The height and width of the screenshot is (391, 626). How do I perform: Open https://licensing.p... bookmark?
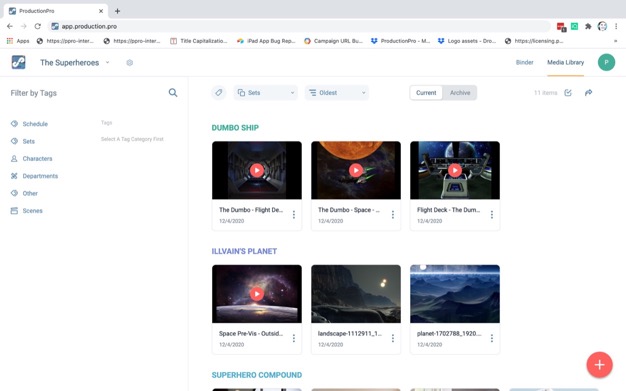[x=534, y=41]
